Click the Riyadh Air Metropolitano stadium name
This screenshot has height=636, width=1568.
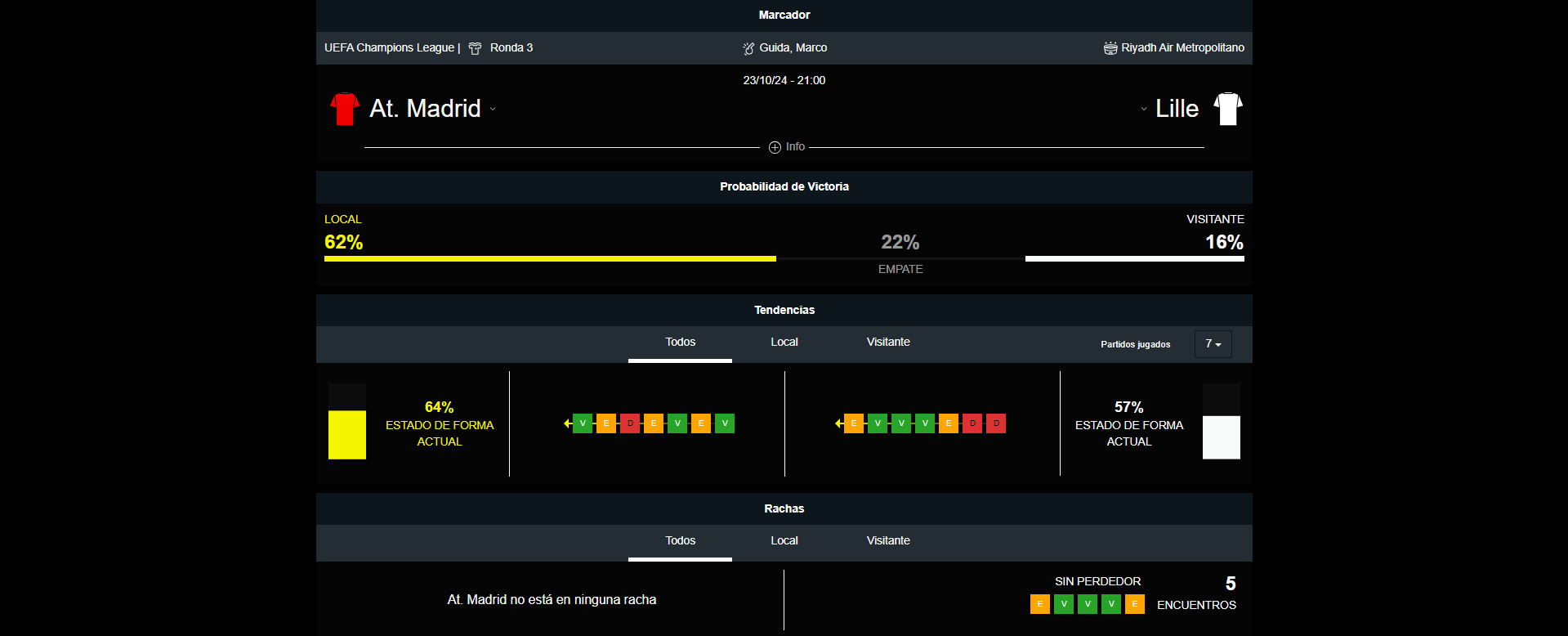pos(1182,48)
